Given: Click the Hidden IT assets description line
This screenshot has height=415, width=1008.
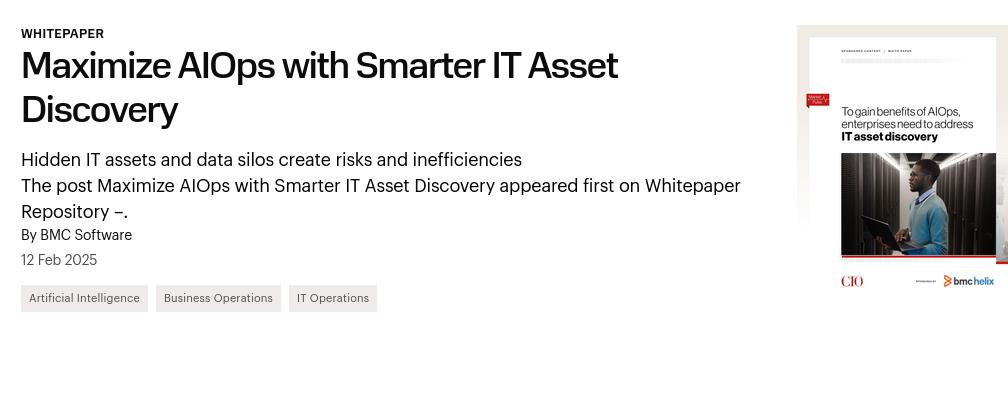Looking at the screenshot, I should [x=271, y=160].
